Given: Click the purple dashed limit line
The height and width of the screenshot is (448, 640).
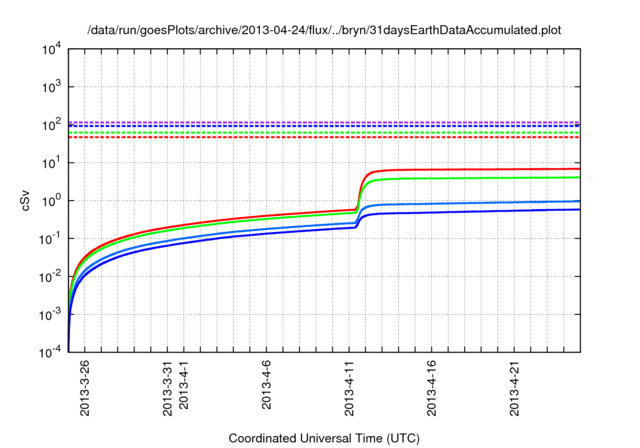Looking at the screenshot, I should [324, 122].
